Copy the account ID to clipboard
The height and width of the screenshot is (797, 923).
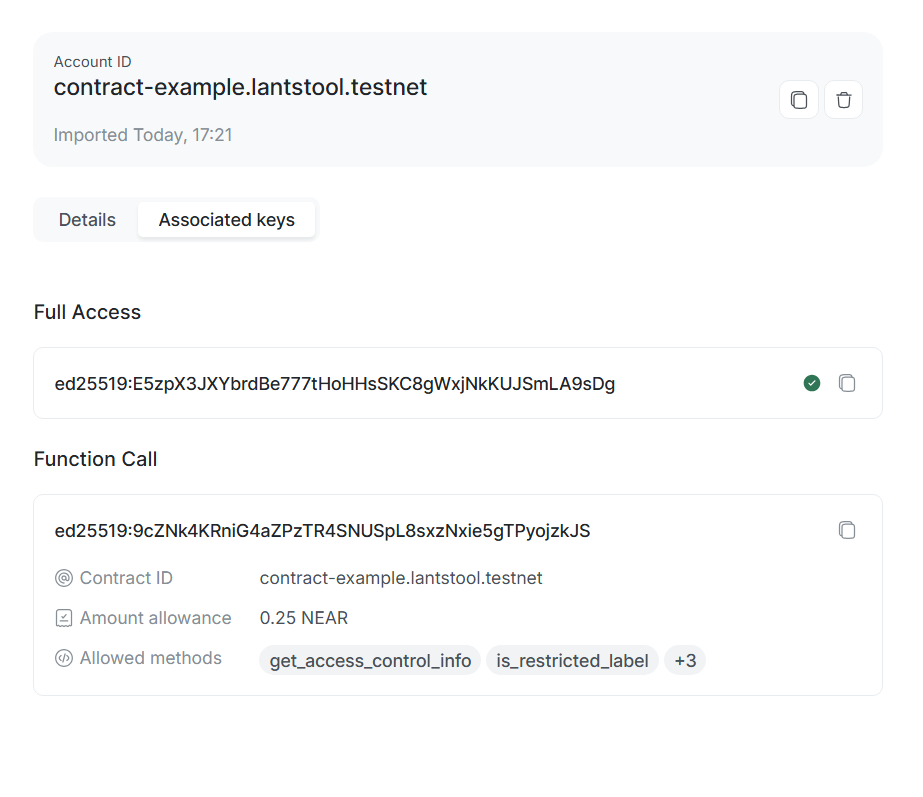(798, 100)
